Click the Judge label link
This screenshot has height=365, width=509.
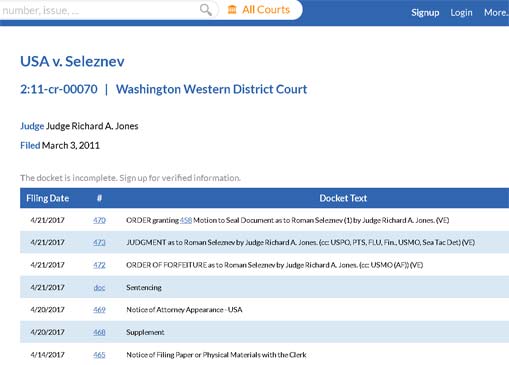click(32, 126)
